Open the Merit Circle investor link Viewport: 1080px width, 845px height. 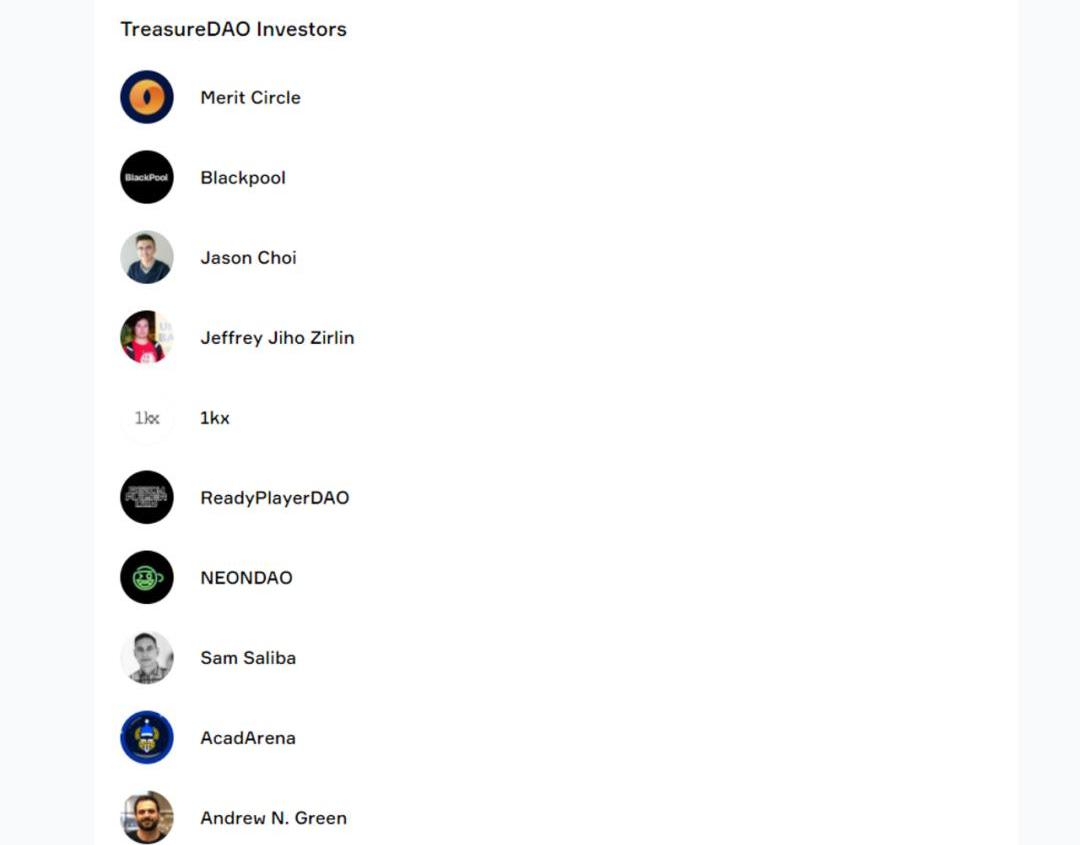(x=251, y=97)
